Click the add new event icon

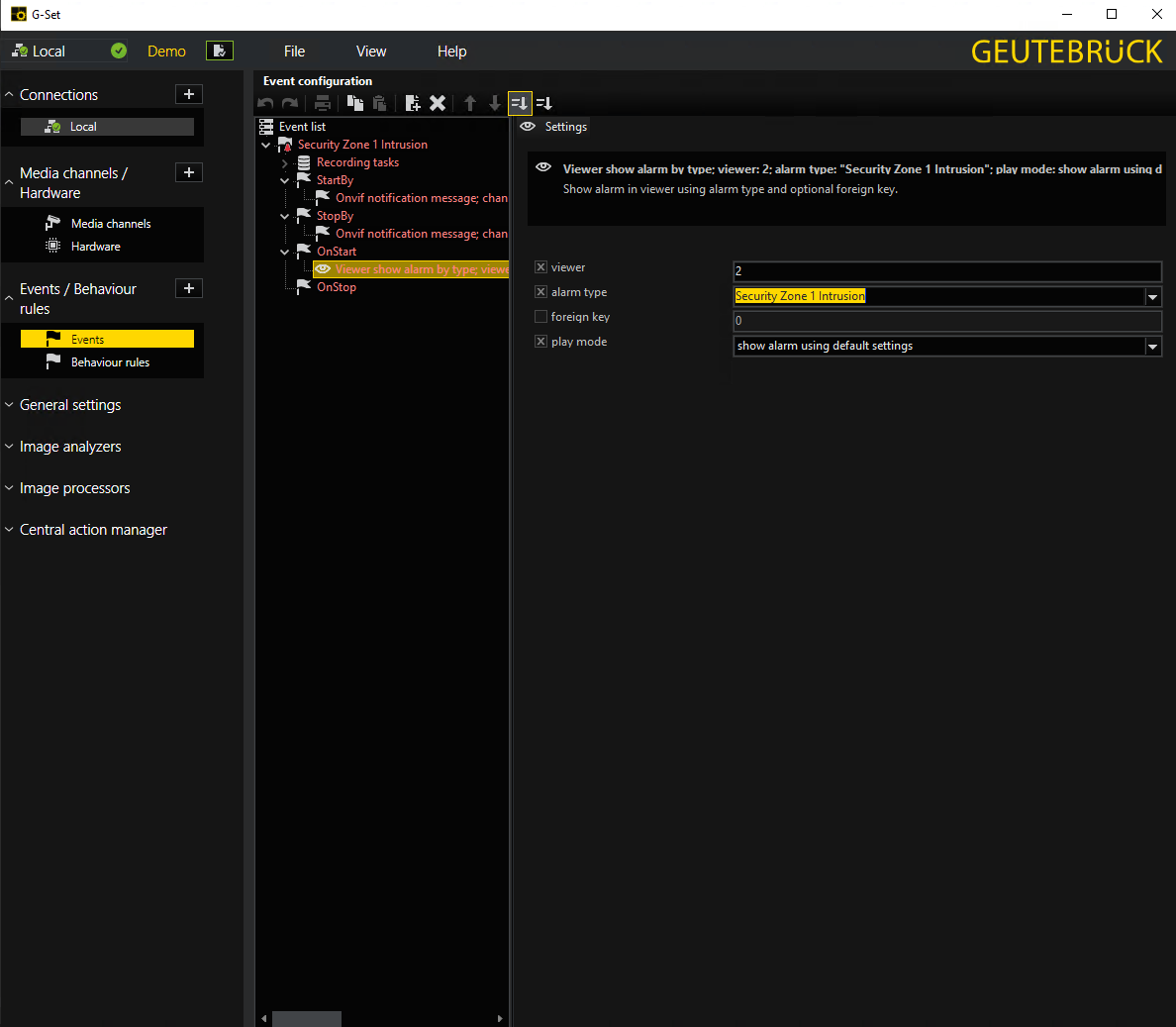(413, 103)
